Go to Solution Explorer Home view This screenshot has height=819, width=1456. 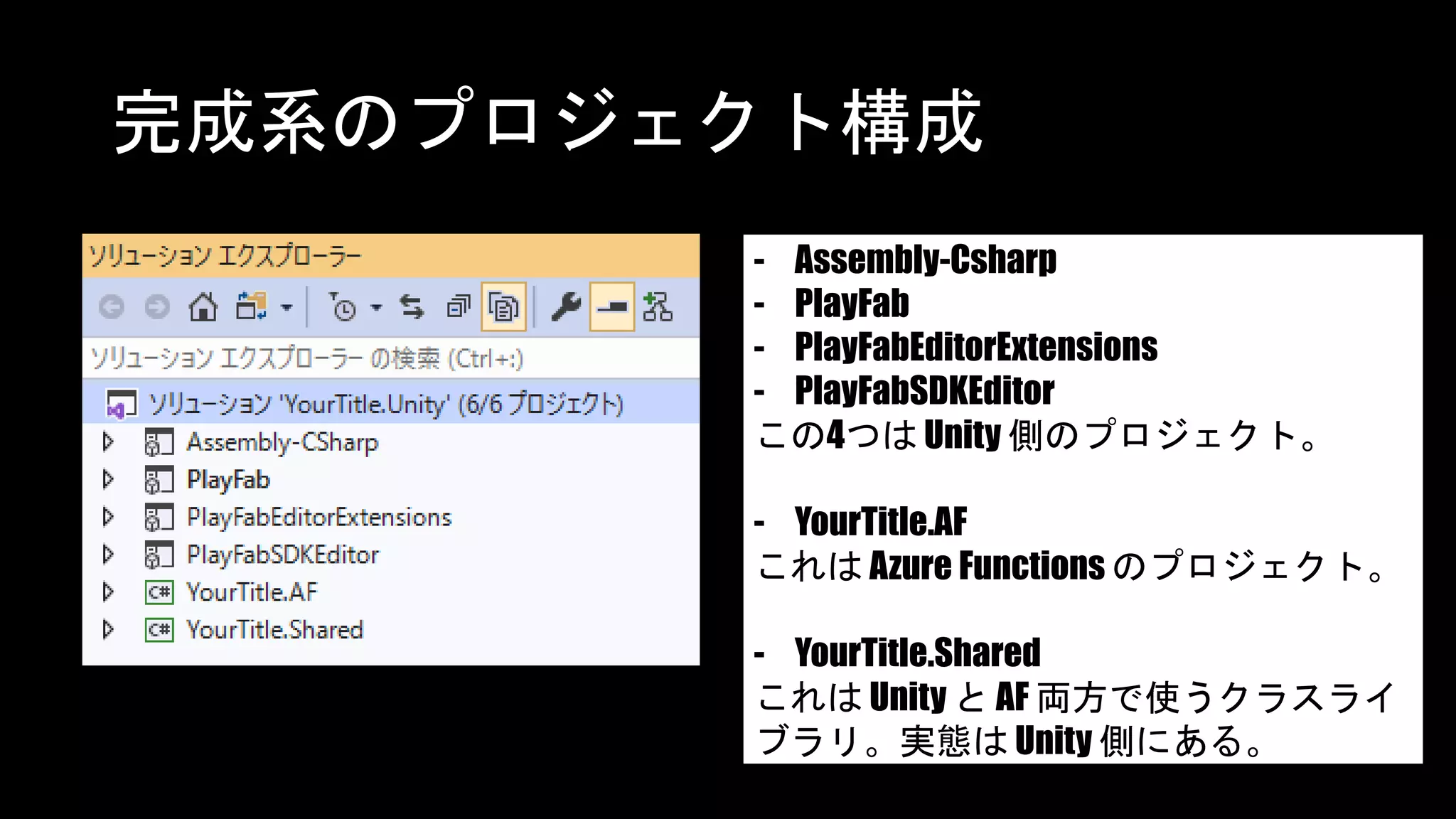[x=203, y=307]
